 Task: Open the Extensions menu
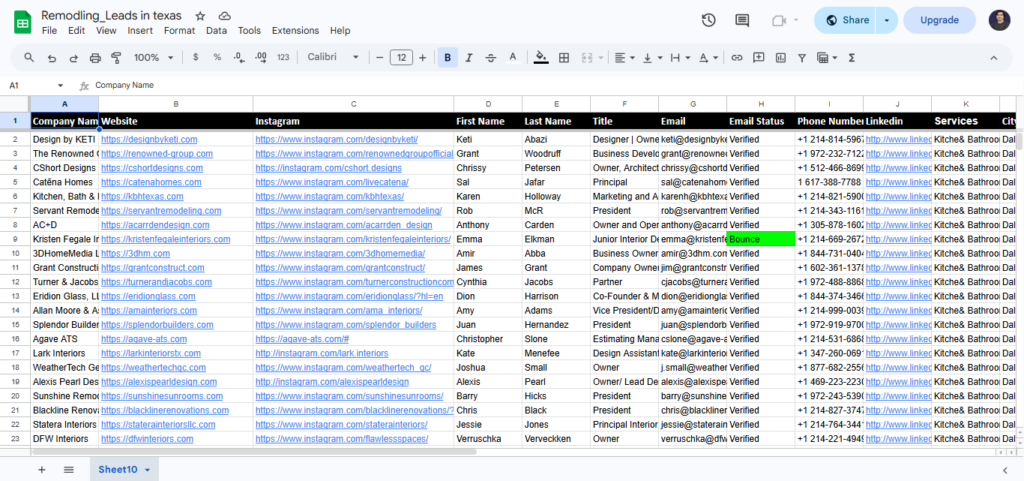point(295,31)
